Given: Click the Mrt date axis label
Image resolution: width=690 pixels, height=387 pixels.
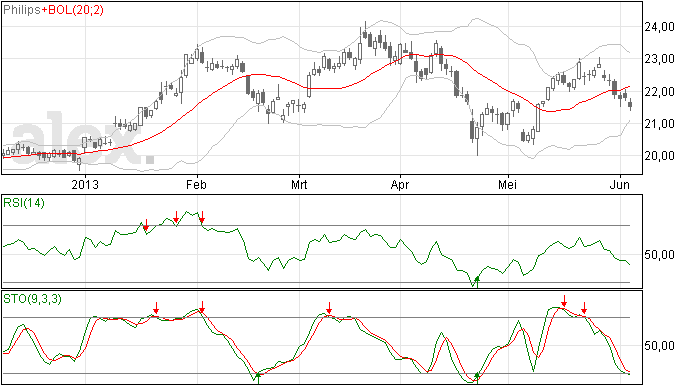Looking at the screenshot, I should pyautogui.click(x=299, y=184).
